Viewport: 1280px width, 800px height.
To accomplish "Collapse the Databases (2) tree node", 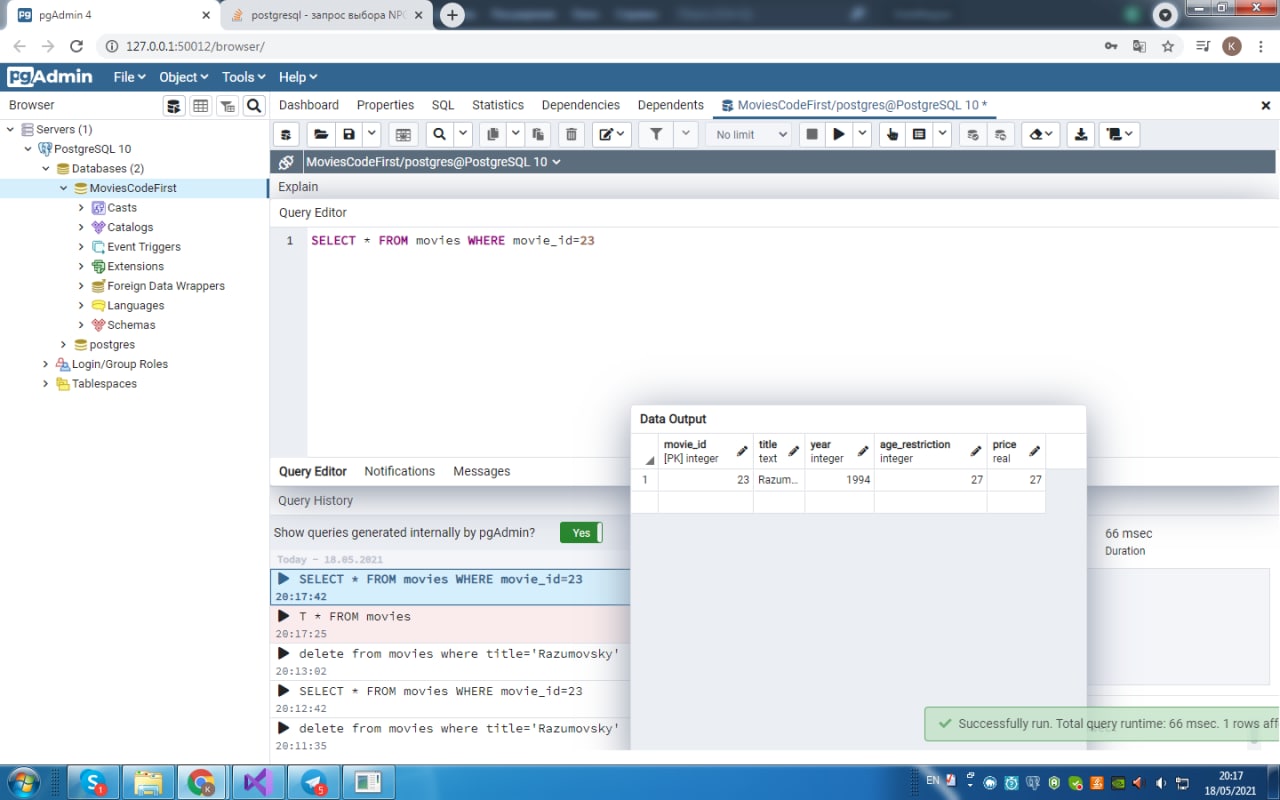I will 46,168.
